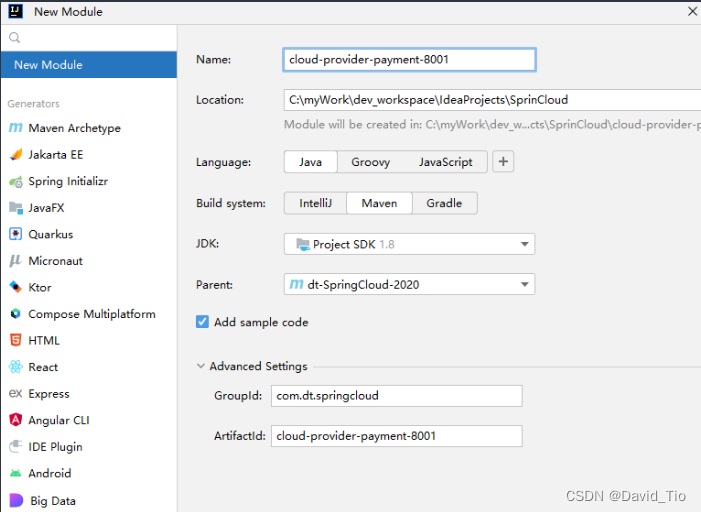Image resolution: width=701 pixels, height=512 pixels.
Task: Select the React generator icon
Action: pos(16,367)
